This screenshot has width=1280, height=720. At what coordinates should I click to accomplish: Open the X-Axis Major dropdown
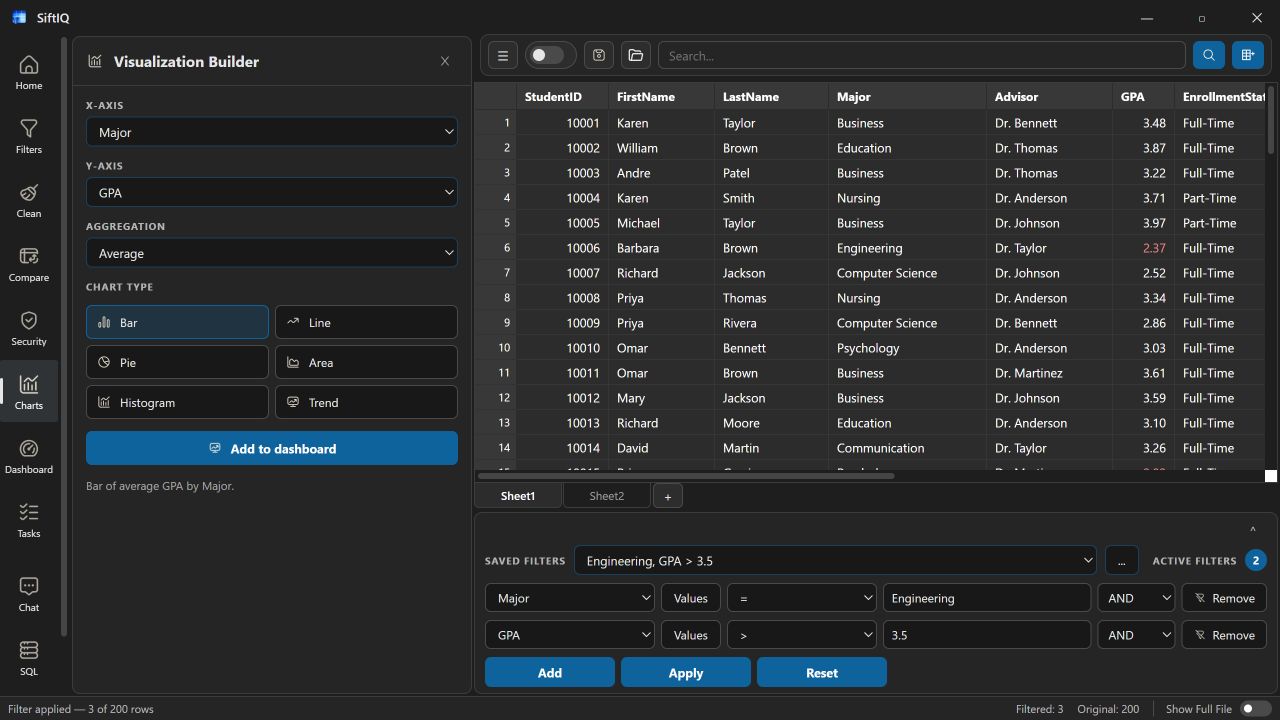272,132
